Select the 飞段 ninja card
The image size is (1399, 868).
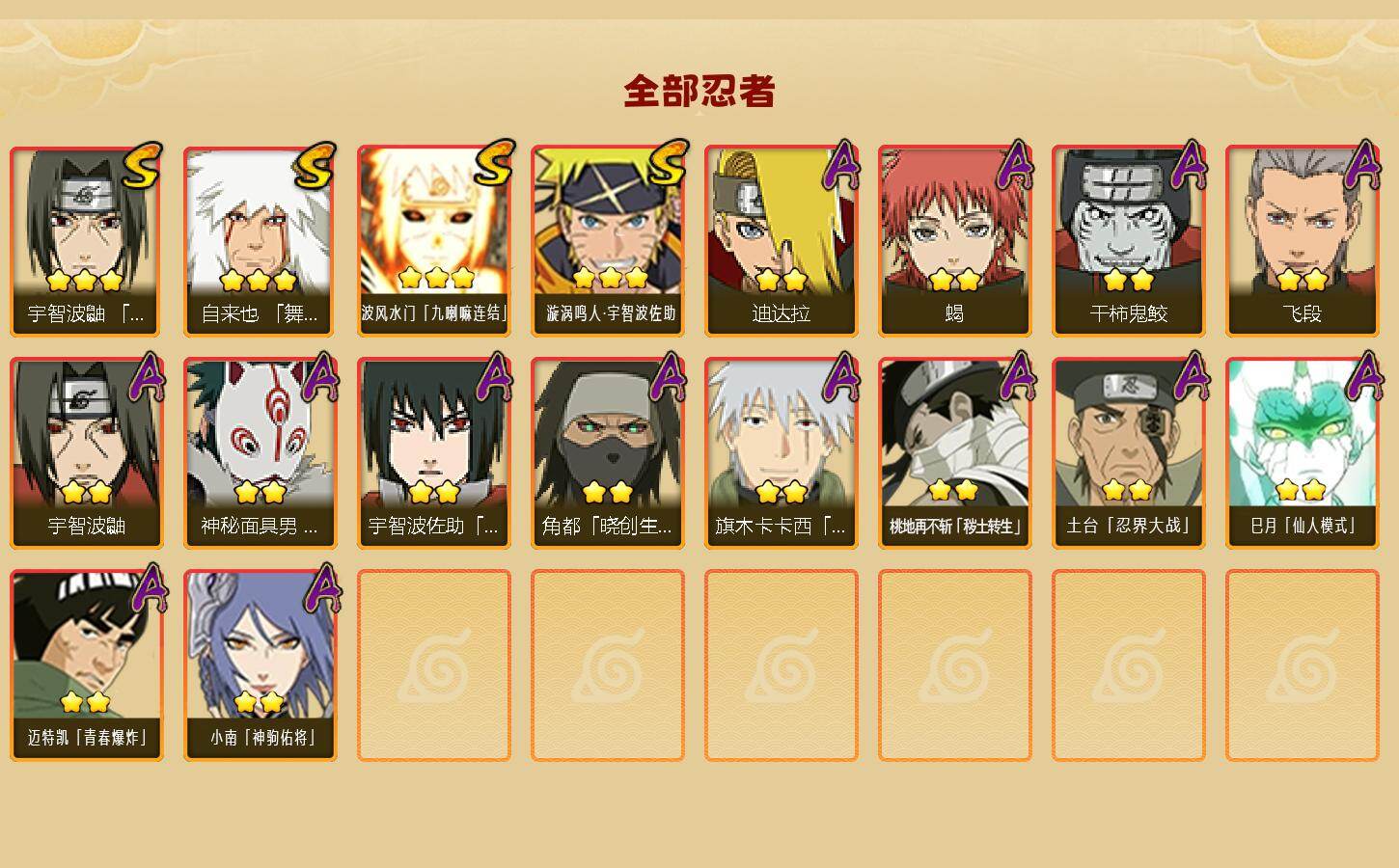pos(1303,241)
